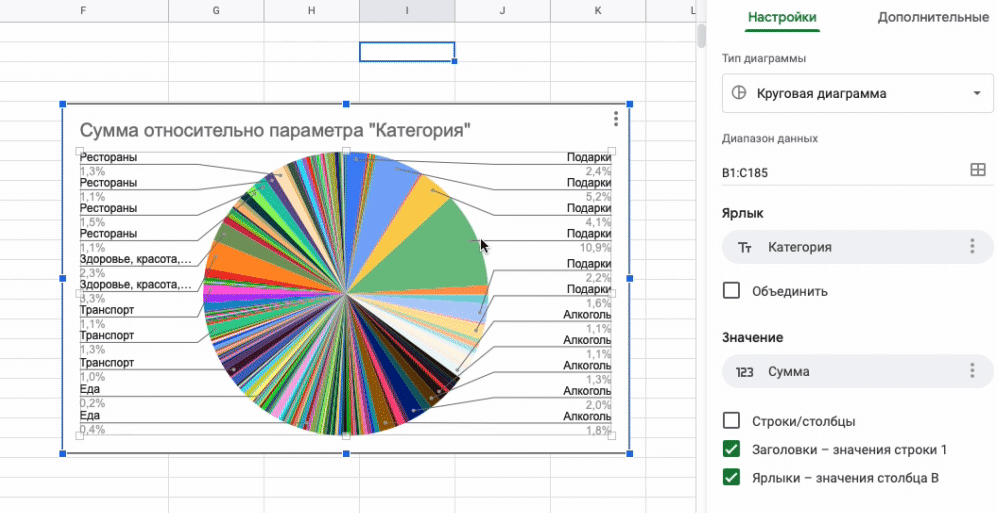Select column I header
997x513 pixels.
pos(407,11)
